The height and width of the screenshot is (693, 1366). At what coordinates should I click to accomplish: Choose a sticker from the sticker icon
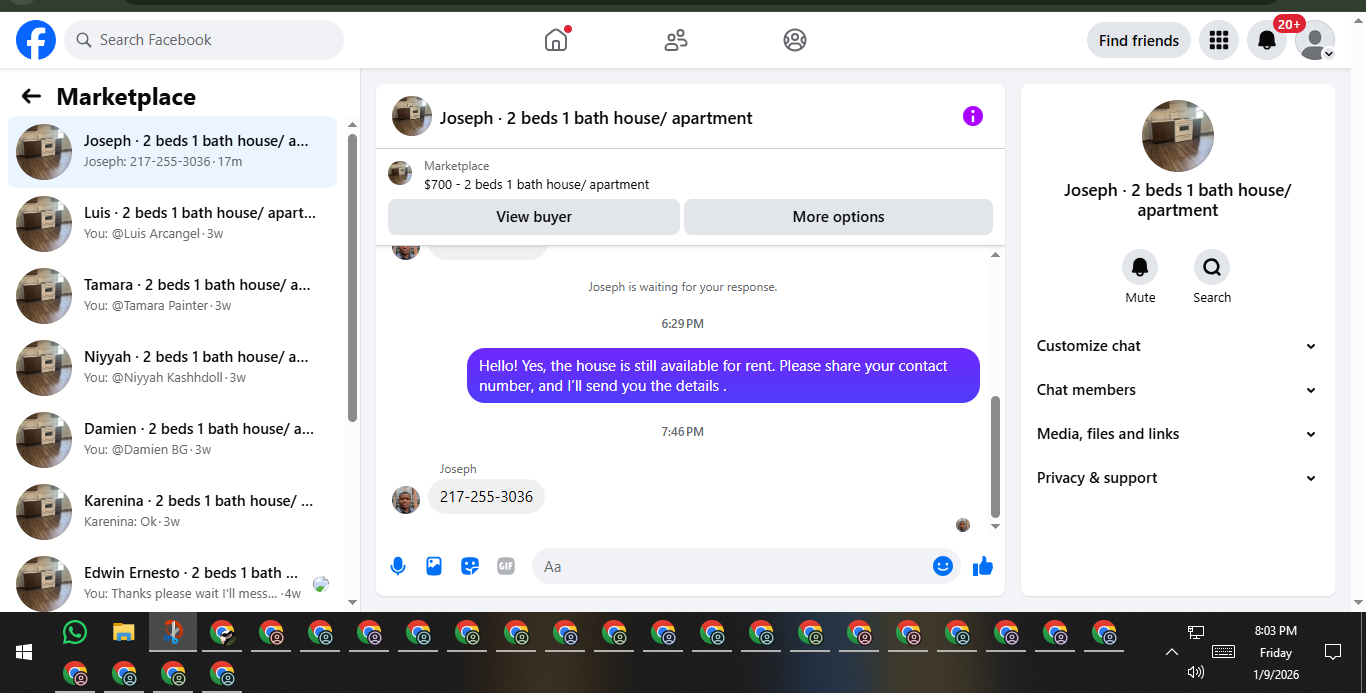coord(470,566)
